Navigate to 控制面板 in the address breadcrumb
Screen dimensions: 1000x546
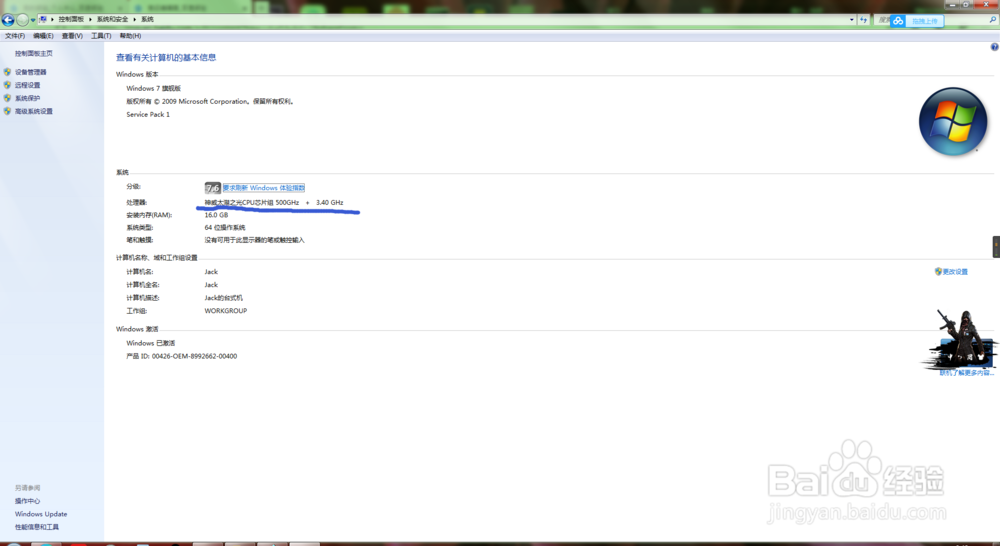coord(71,19)
